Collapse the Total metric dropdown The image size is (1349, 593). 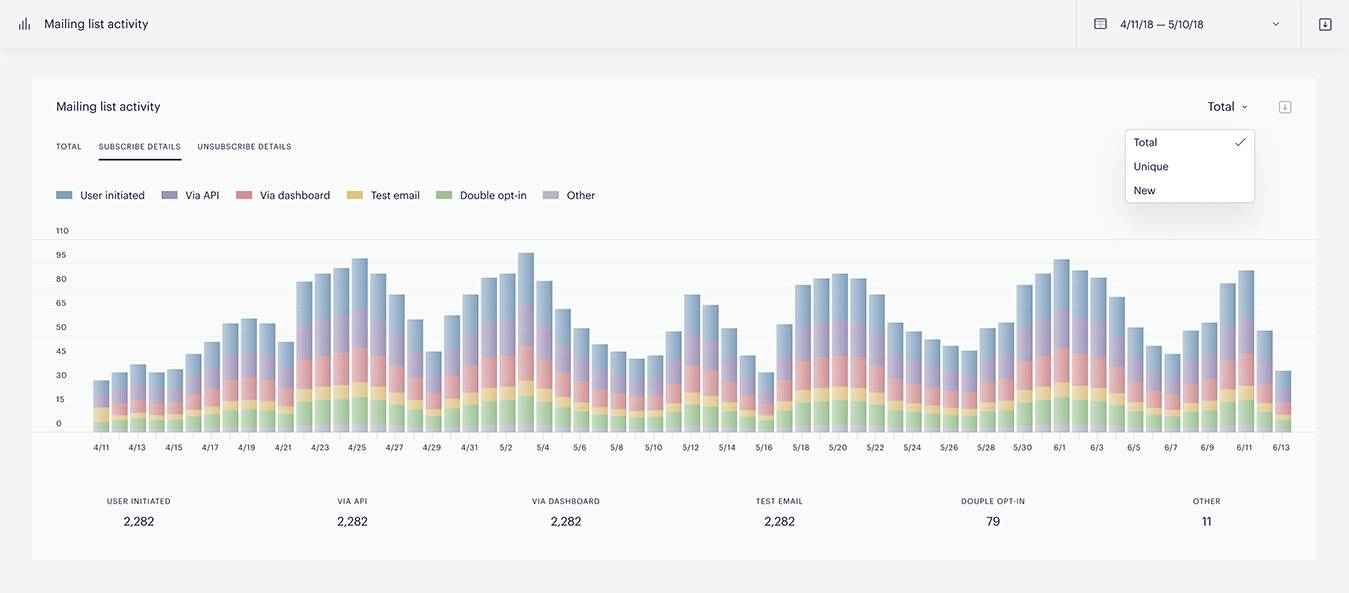[1227, 107]
